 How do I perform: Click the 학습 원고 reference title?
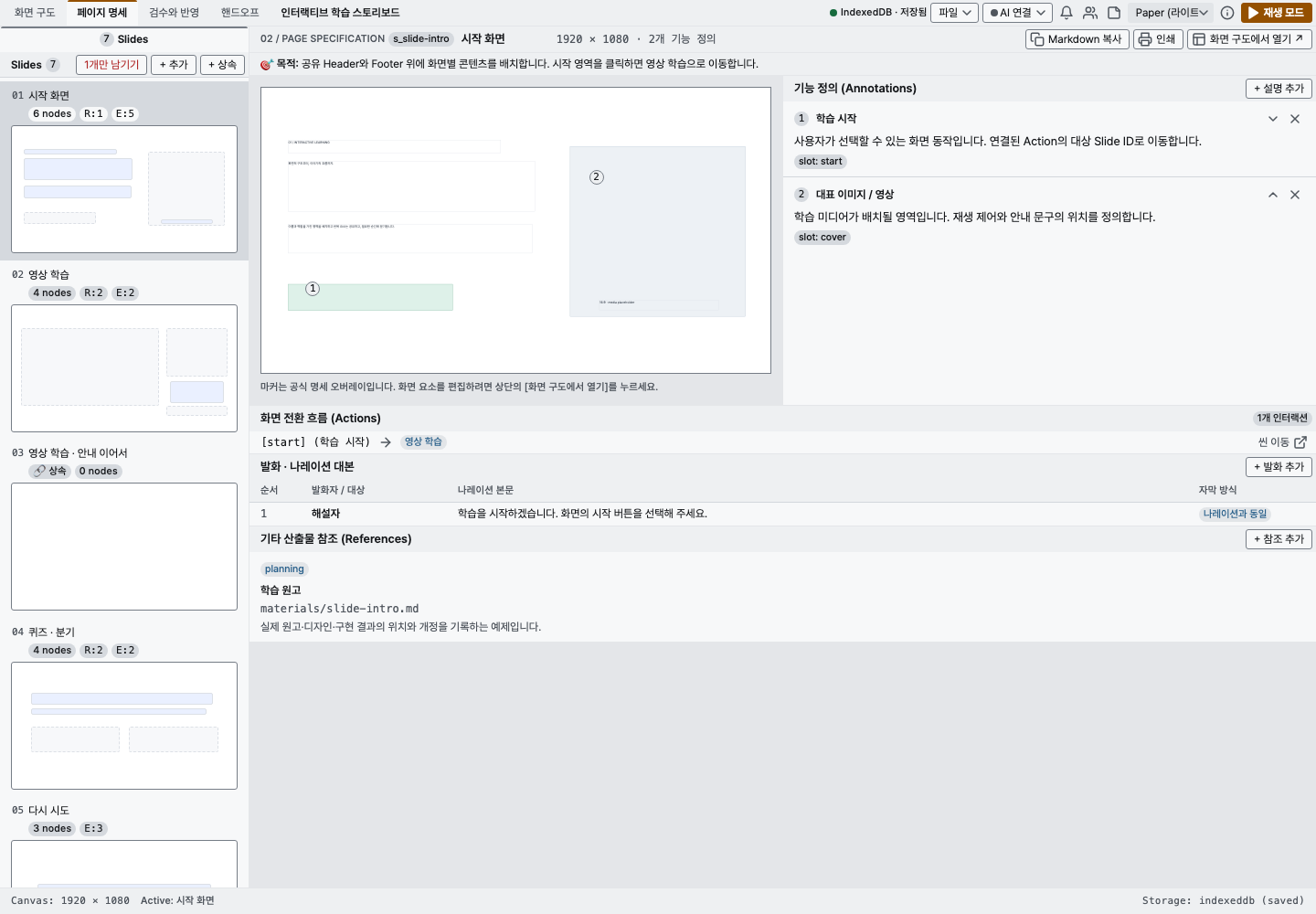(x=281, y=590)
